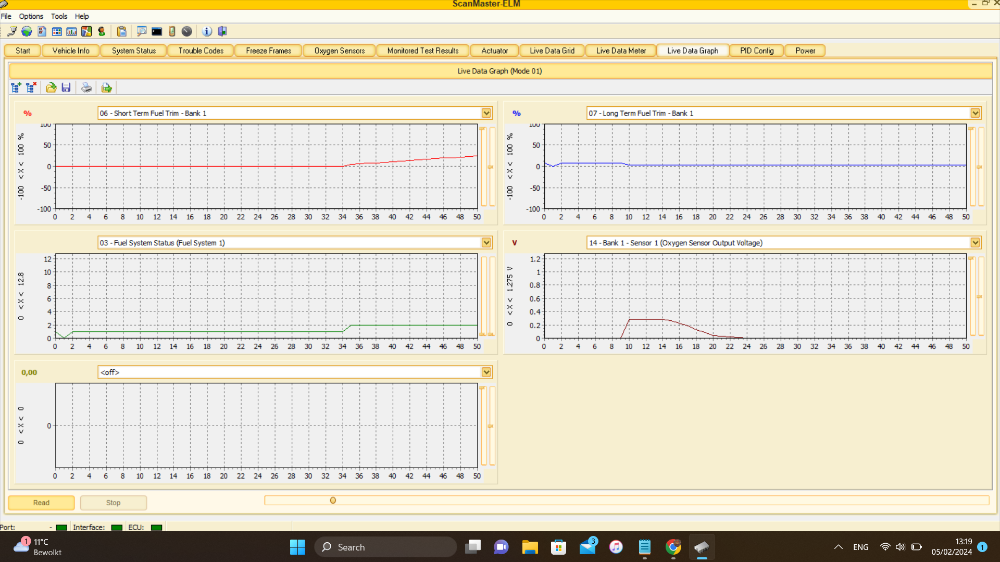Open the Options menu
This screenshot has height=562, width=1000.
31,17
